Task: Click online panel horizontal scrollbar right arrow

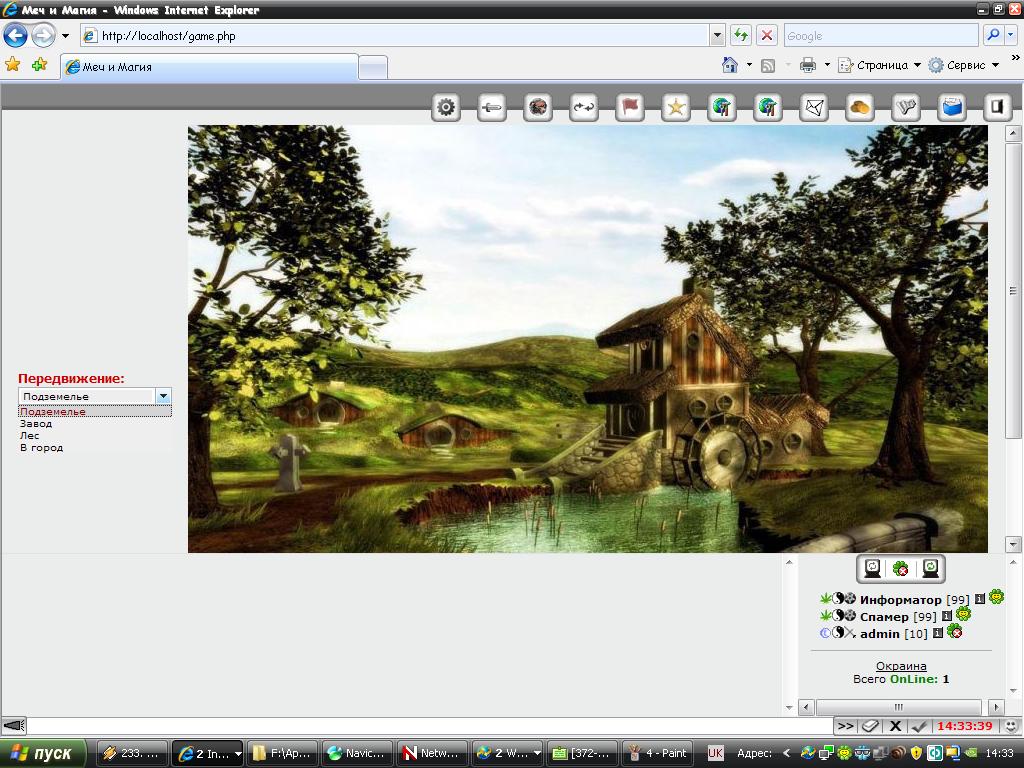Action: coord(996,707)
